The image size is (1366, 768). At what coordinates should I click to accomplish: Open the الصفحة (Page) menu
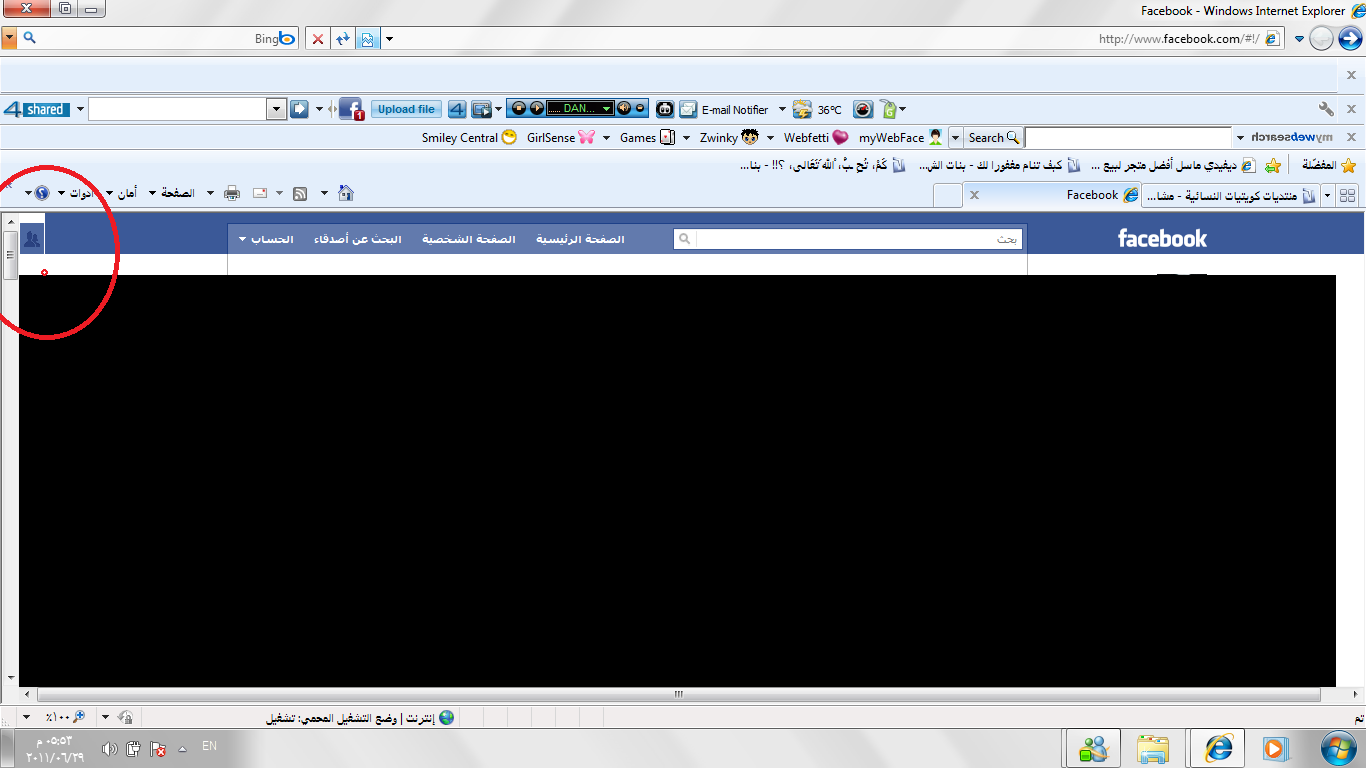[x=172, y=193]
